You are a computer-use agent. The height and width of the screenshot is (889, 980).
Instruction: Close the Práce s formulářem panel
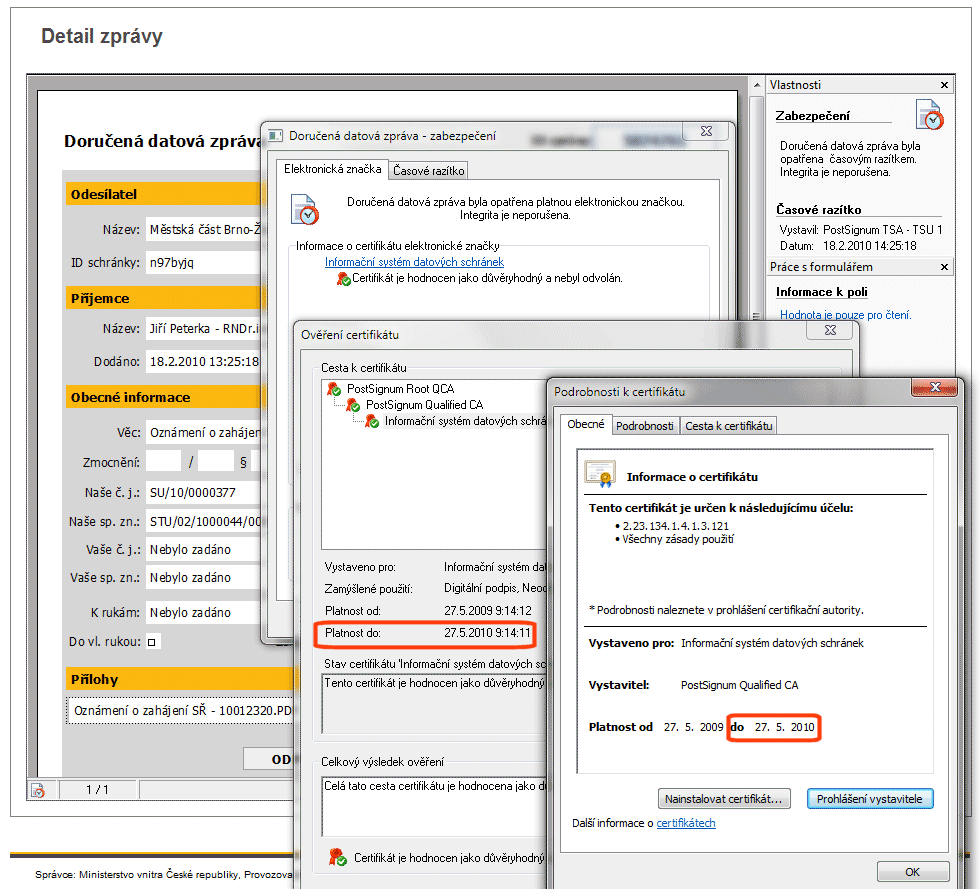(x=944, y=267)
